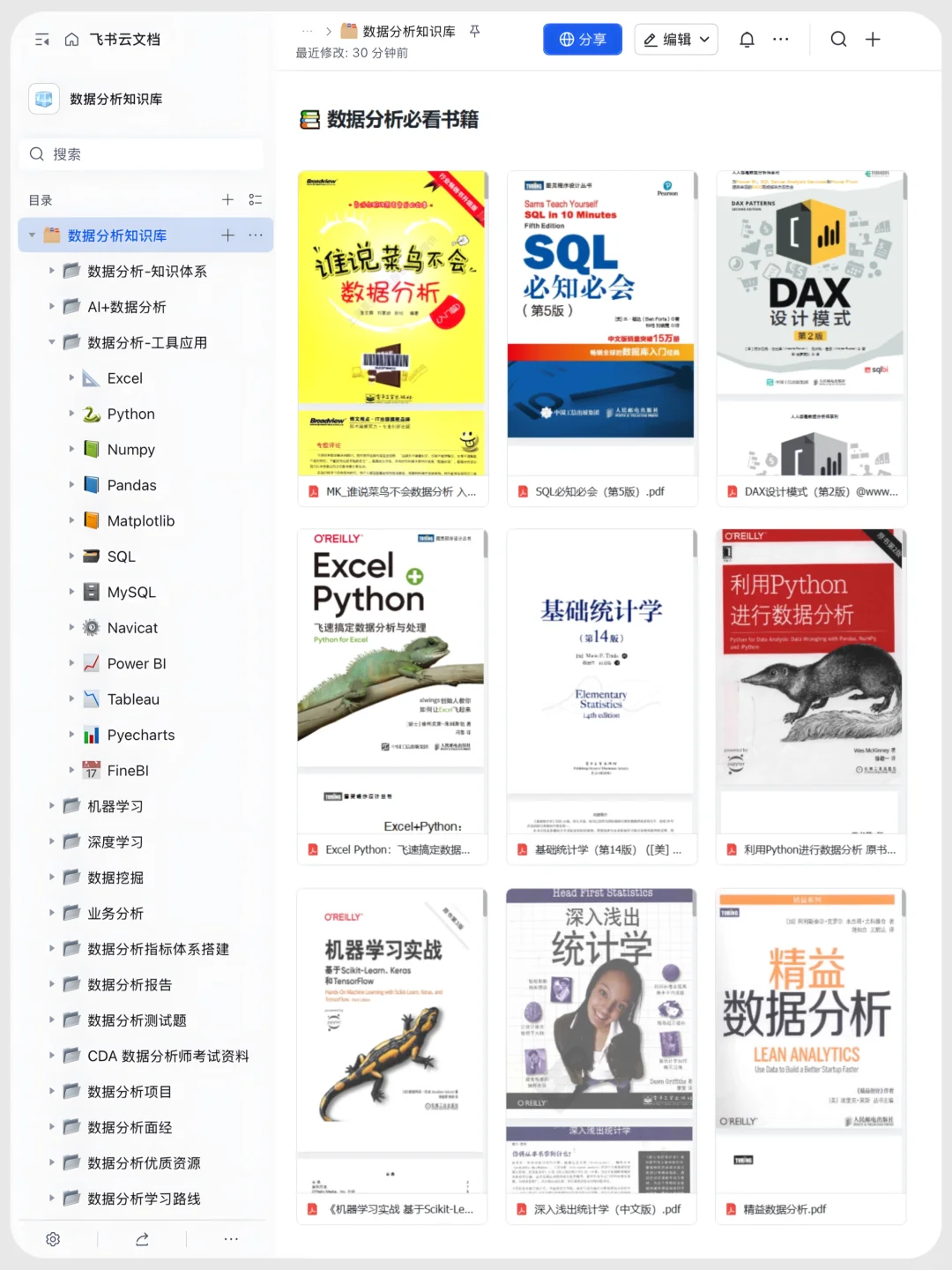Viewport: 952px width, 1270px height.
Task: Open the 数据分析项目 page
Action: 130,1092
